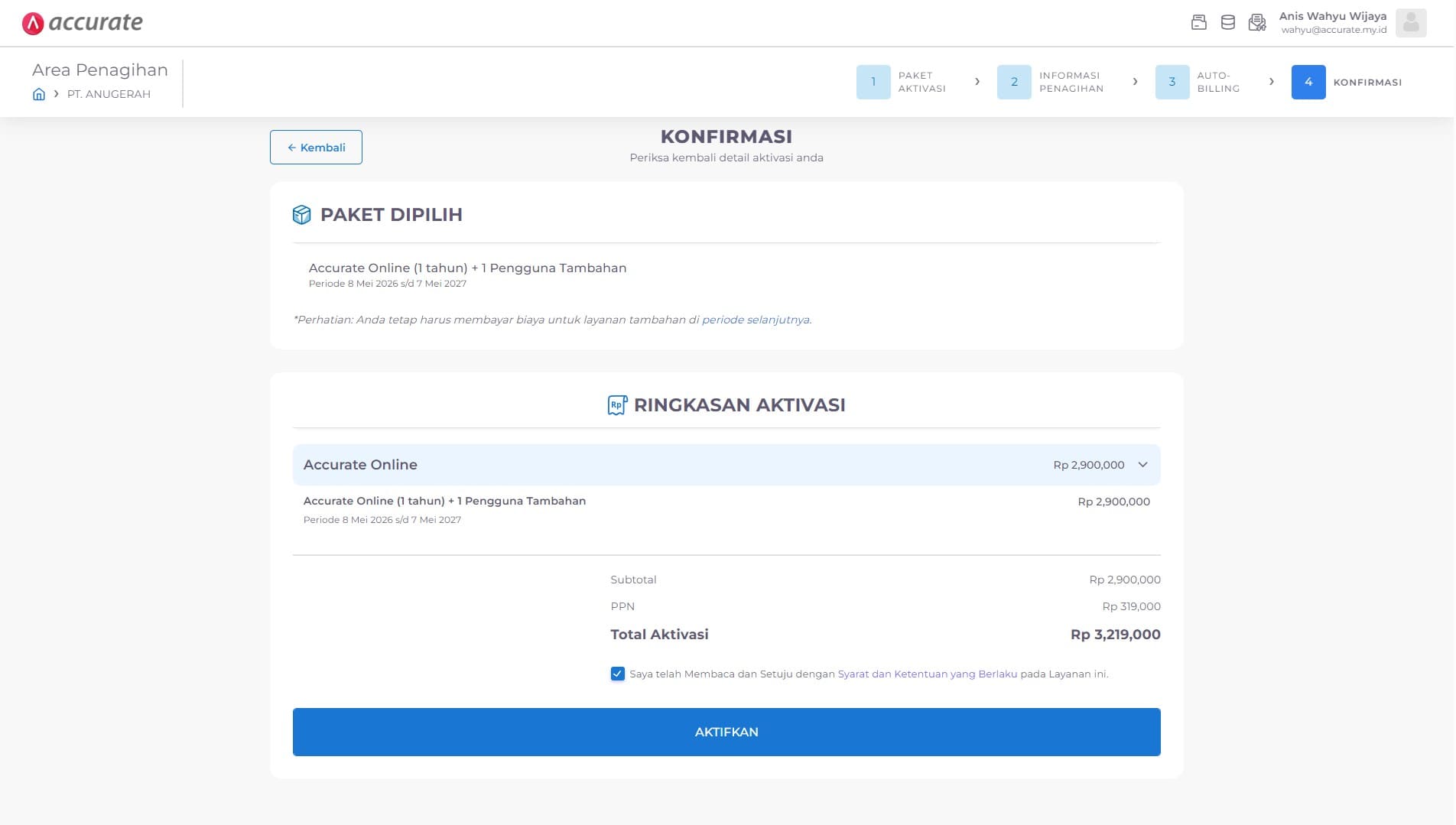
Task: Uncheck the terms agreement checkbox
Action: [x=618, y=674]
